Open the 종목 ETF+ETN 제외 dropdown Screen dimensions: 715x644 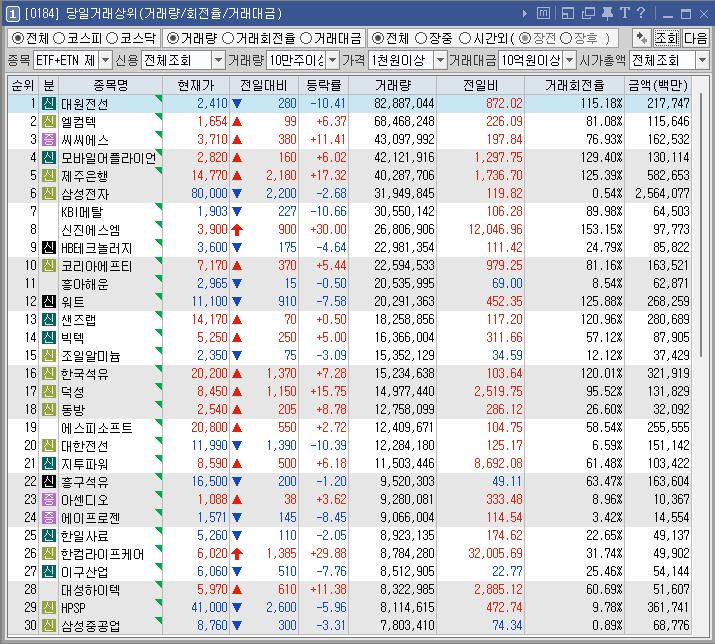[105, 60]
